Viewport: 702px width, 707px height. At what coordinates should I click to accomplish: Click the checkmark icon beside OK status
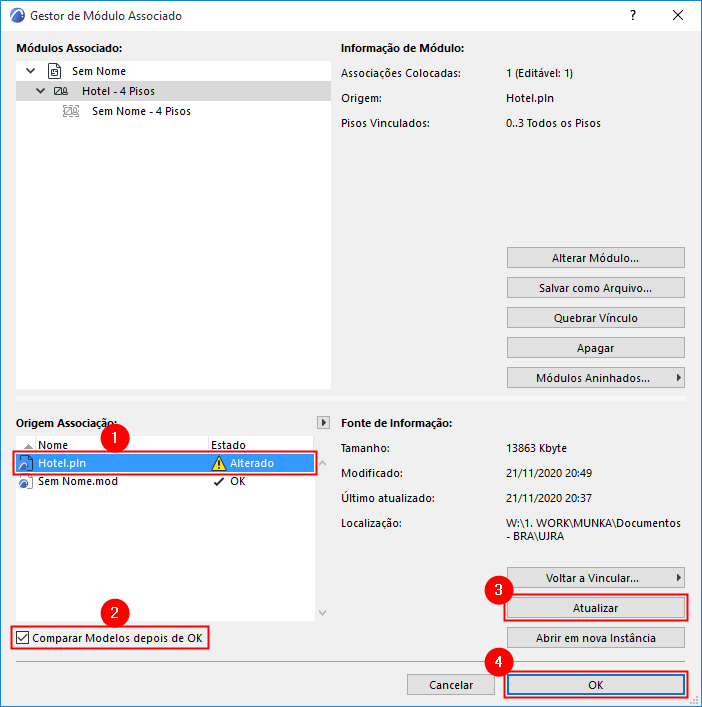[219, 482]
